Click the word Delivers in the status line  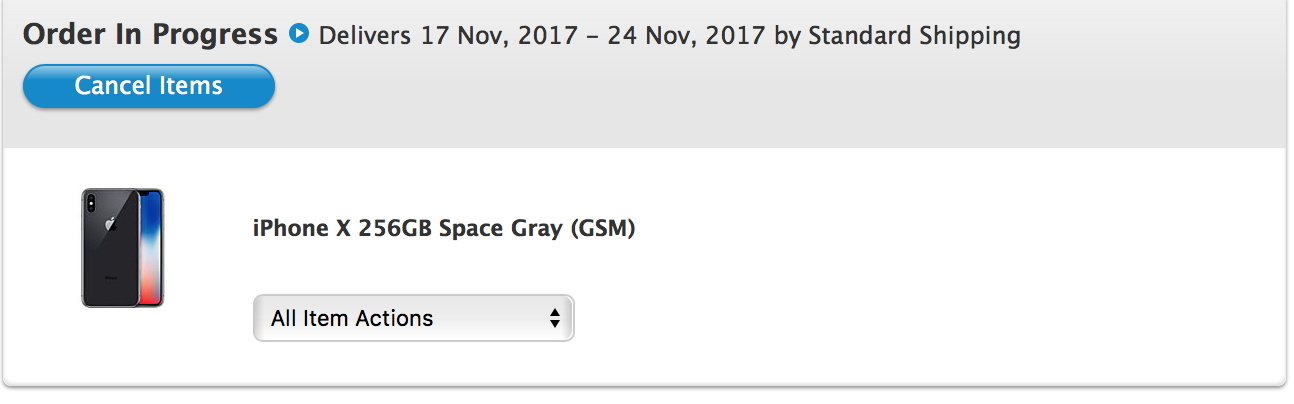[x=365, y=37]
